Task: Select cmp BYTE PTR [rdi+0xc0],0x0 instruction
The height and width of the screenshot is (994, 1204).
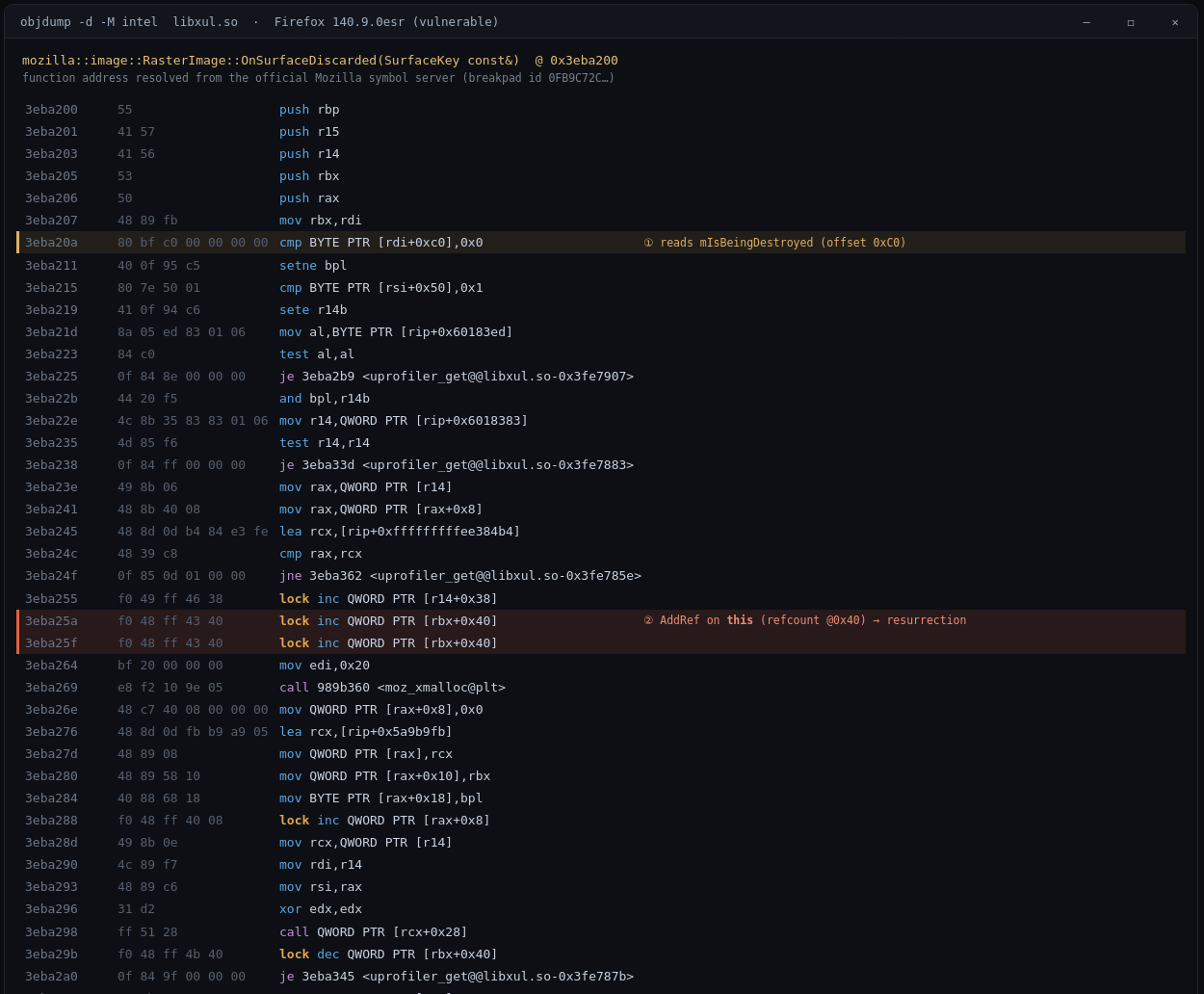Action: 381,242
